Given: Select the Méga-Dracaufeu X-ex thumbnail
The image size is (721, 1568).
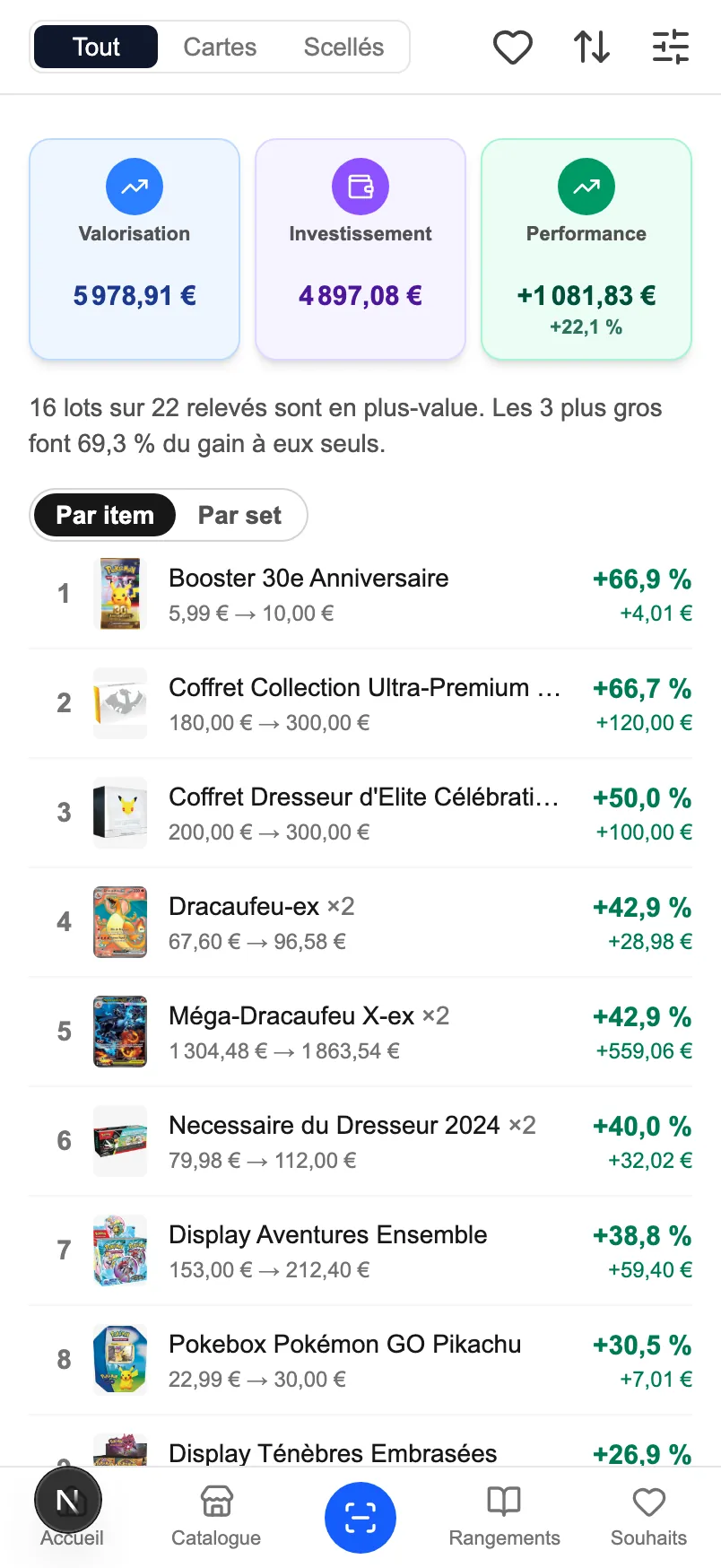Looking at the screenshot, I should click(120, 1032).
